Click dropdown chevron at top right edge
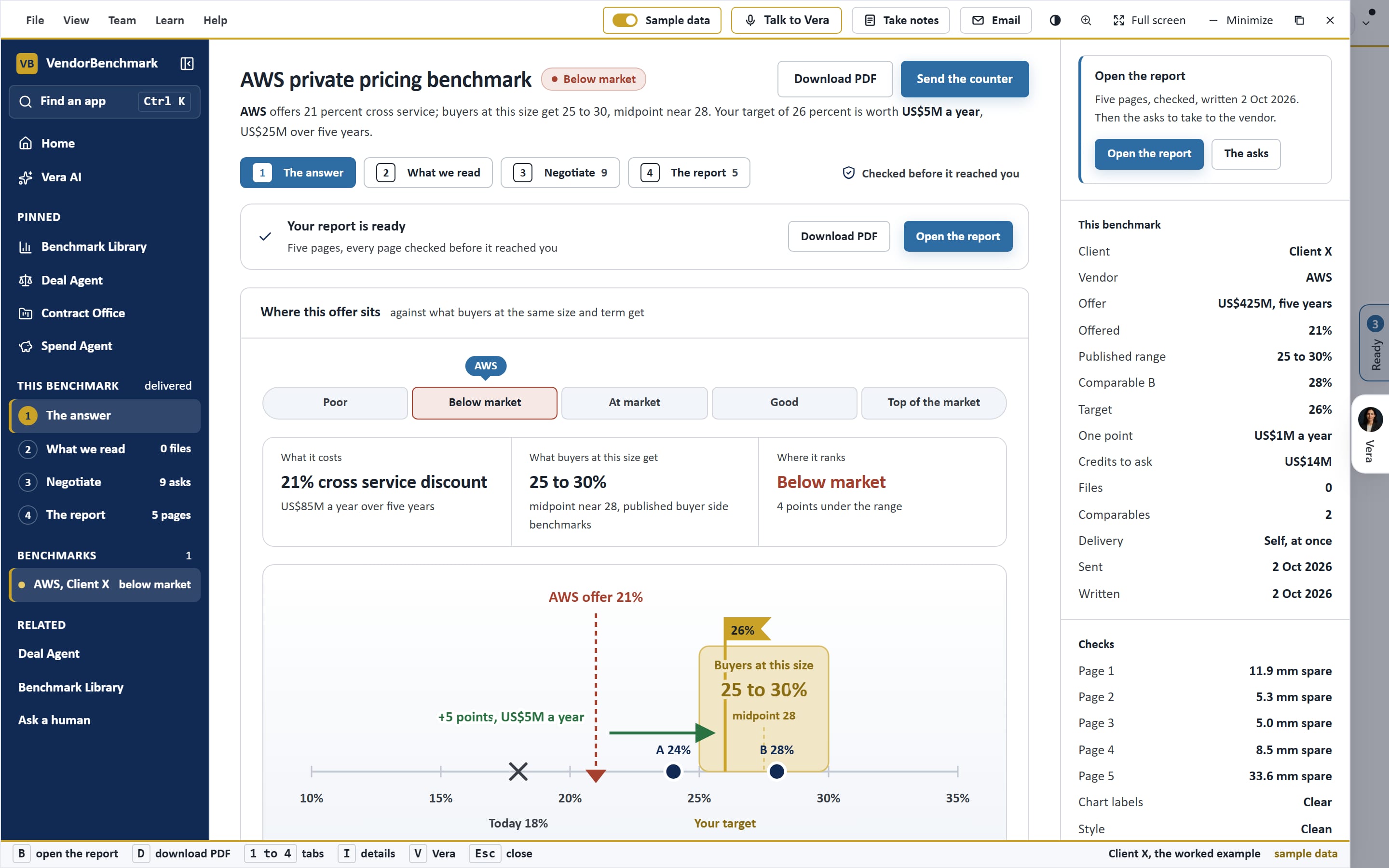The height and width of the screenshot is (868, 1389). tap(1366, 24)
